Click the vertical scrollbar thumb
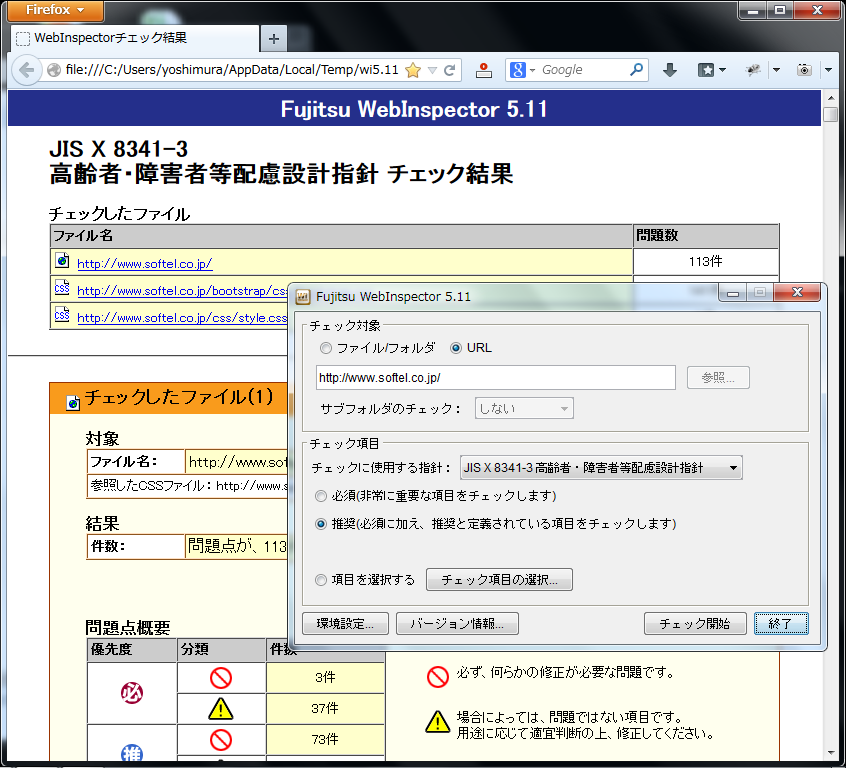 click(x=831, y=114)
